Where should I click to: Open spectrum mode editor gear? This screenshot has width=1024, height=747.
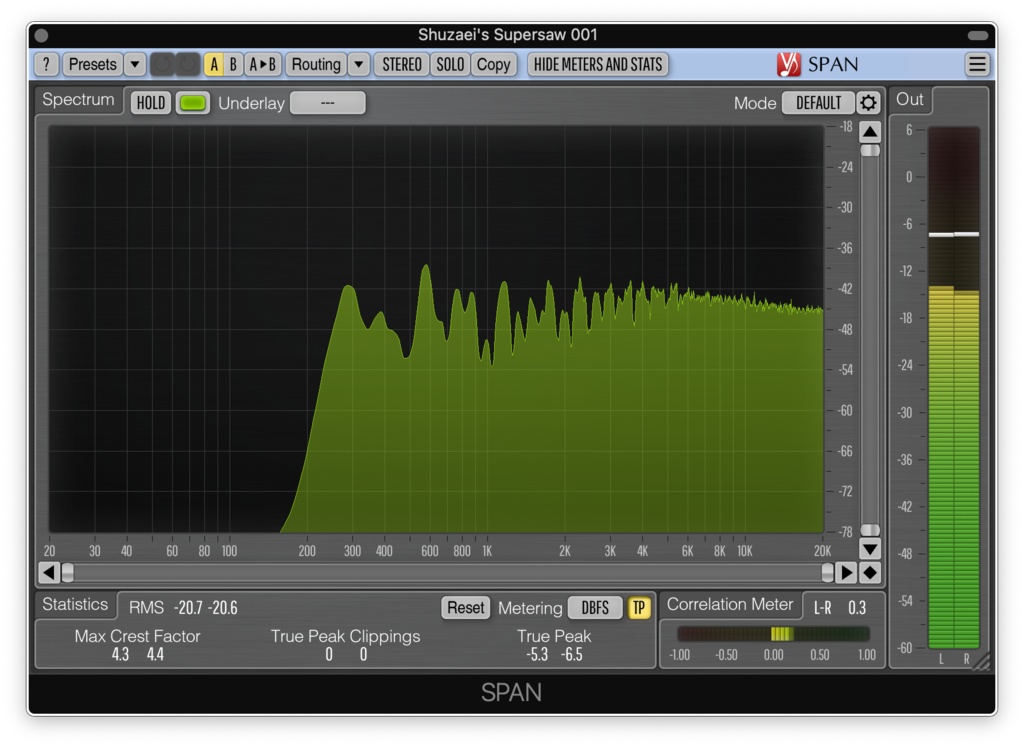pyautogui.click(x=868, y=103)
